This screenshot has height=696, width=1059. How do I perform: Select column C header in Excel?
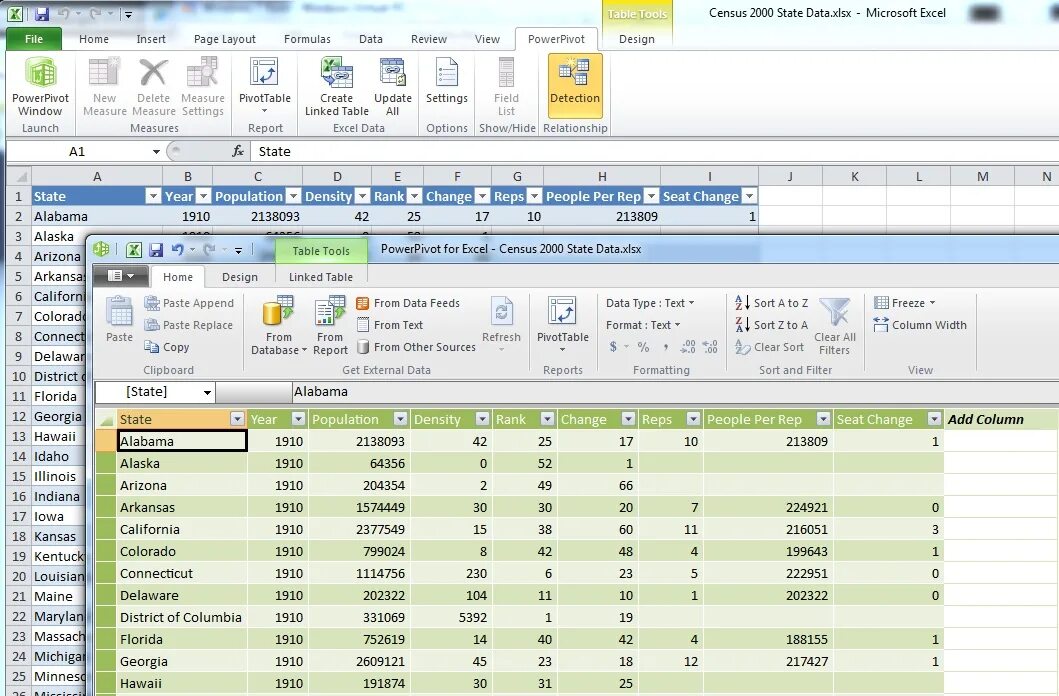(x=257, y=176)
